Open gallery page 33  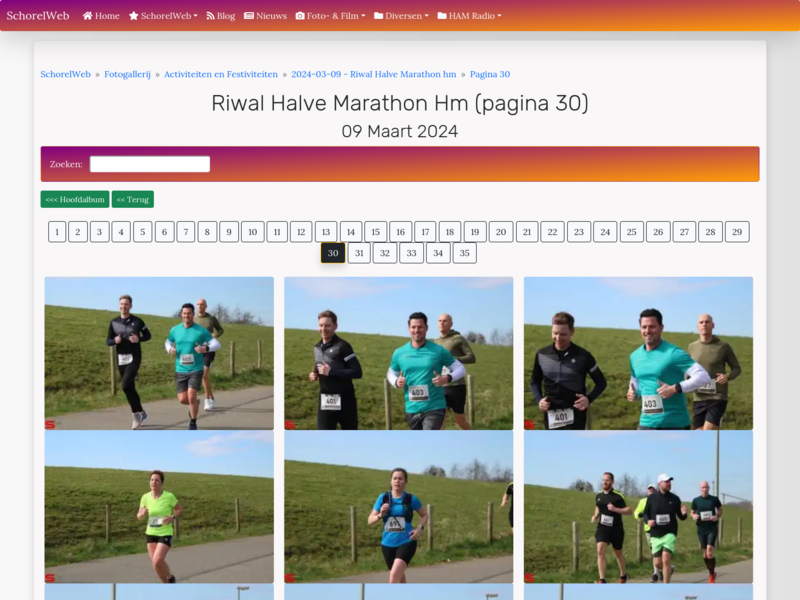tap(412, 253)
